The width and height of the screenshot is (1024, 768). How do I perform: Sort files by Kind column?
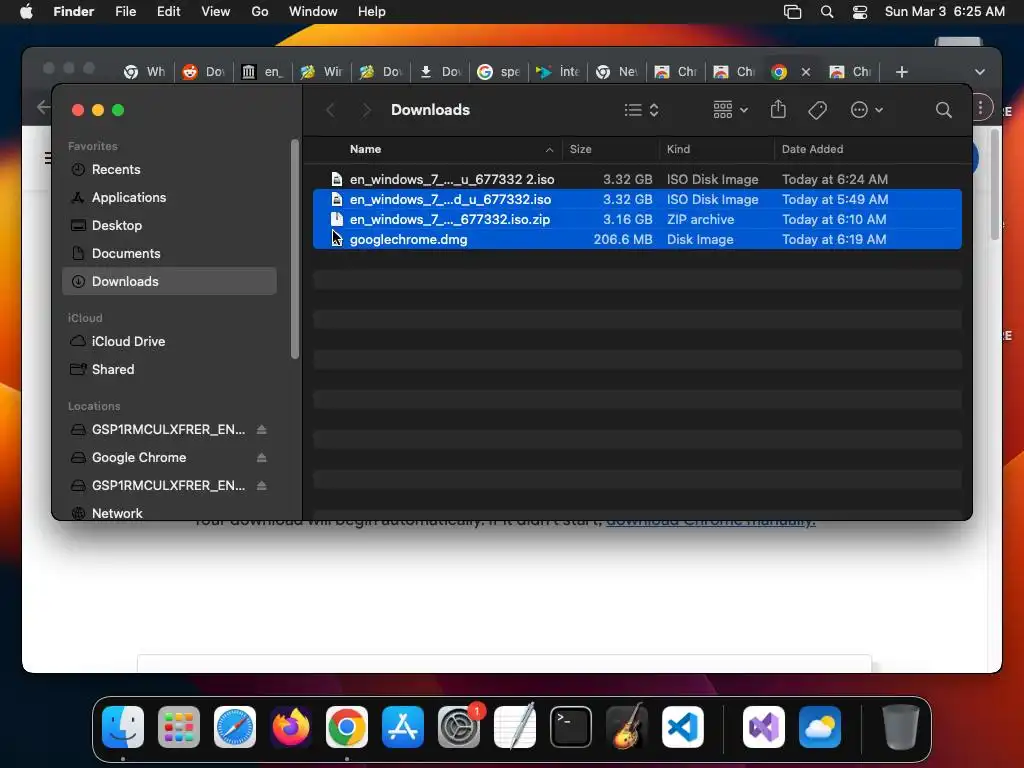tap(678, 149)
